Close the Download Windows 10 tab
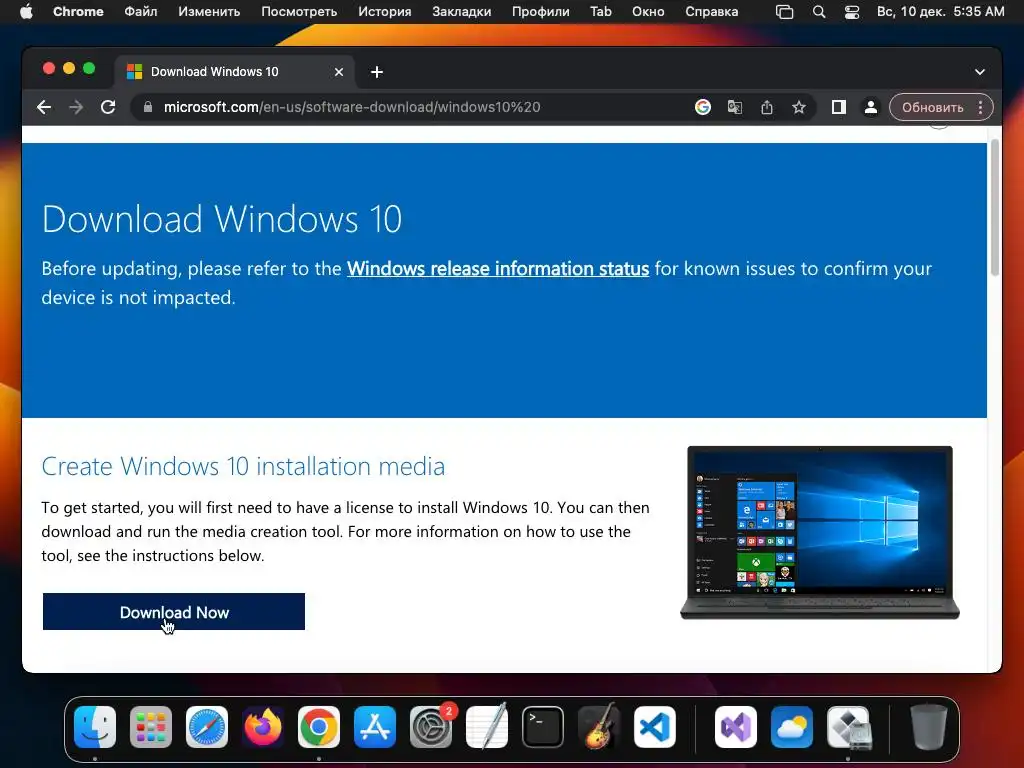Screen dimensions: 1024x768 (339, 72)
